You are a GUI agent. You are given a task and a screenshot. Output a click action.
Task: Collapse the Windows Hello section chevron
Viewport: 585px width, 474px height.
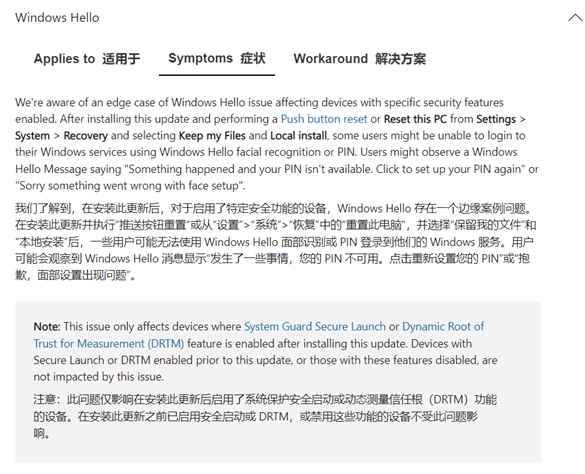pos(576,18)
